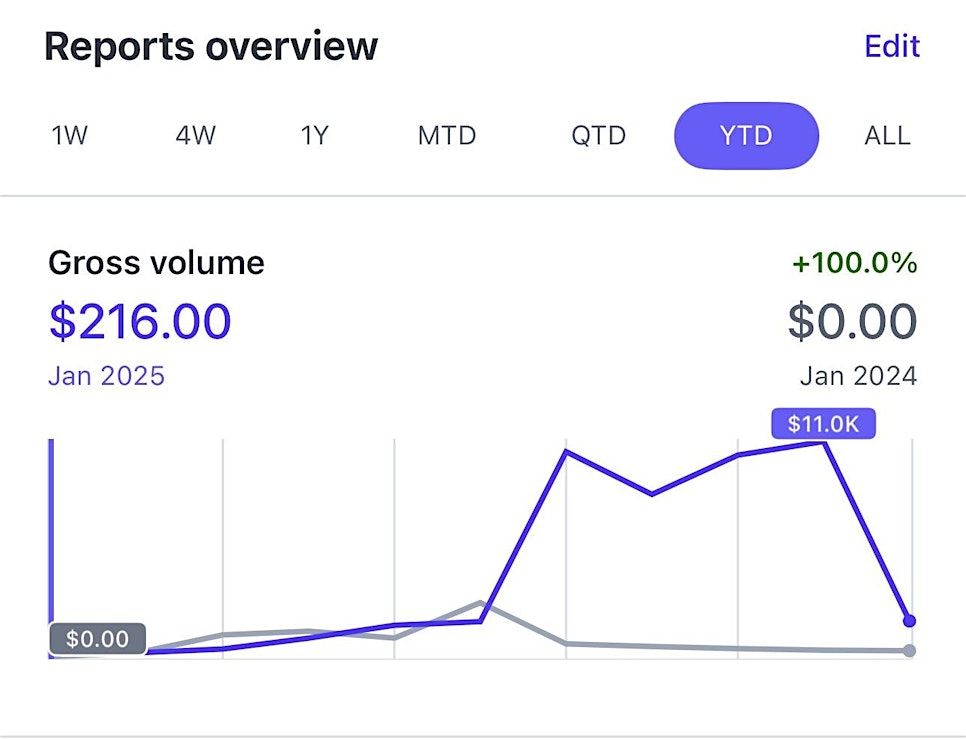Click the gray end data point
The height and width of the screenshot is (740, 966).
[x=909, y=651]
